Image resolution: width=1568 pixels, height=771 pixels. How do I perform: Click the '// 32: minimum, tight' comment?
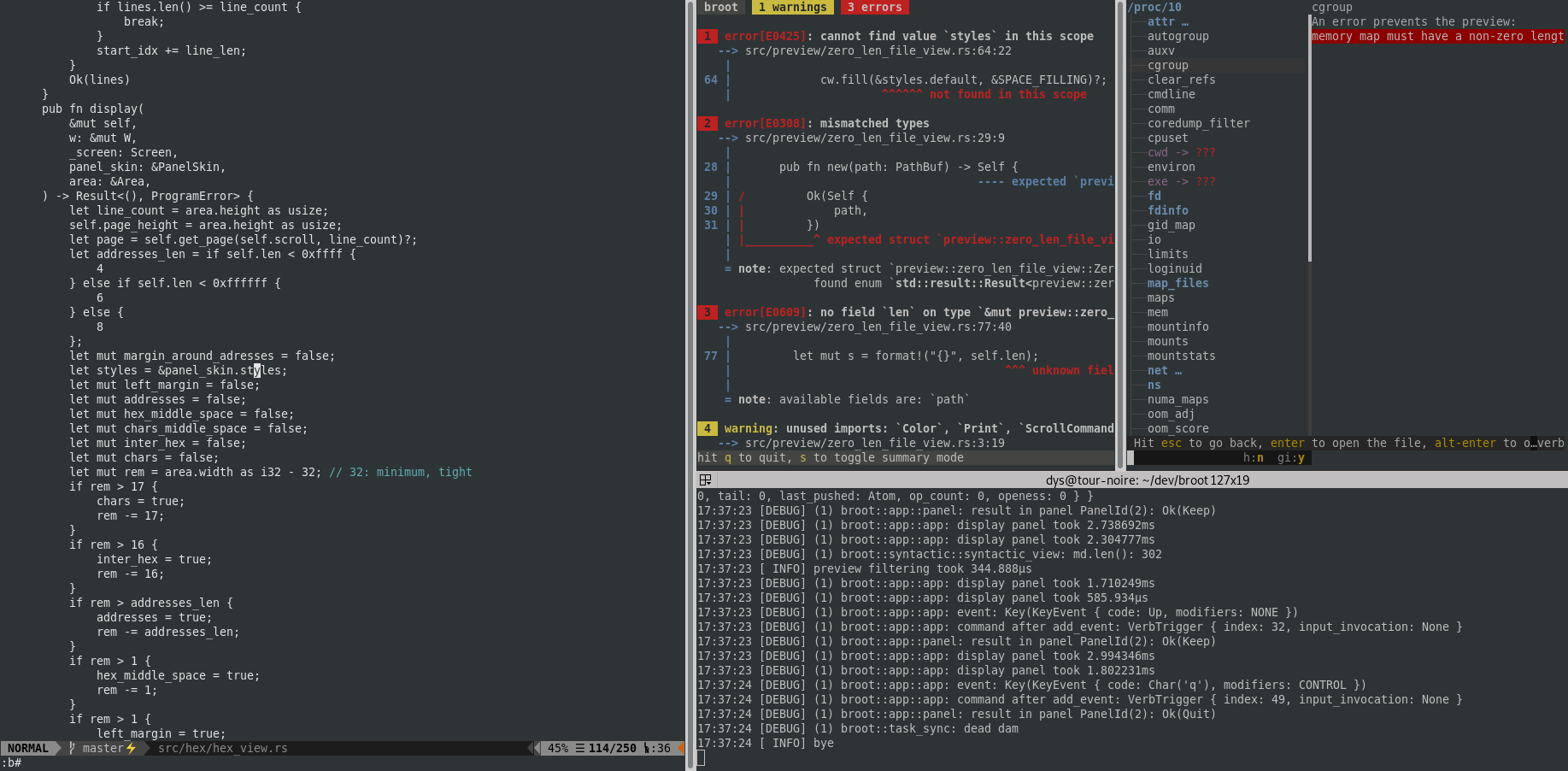[401, 472]
